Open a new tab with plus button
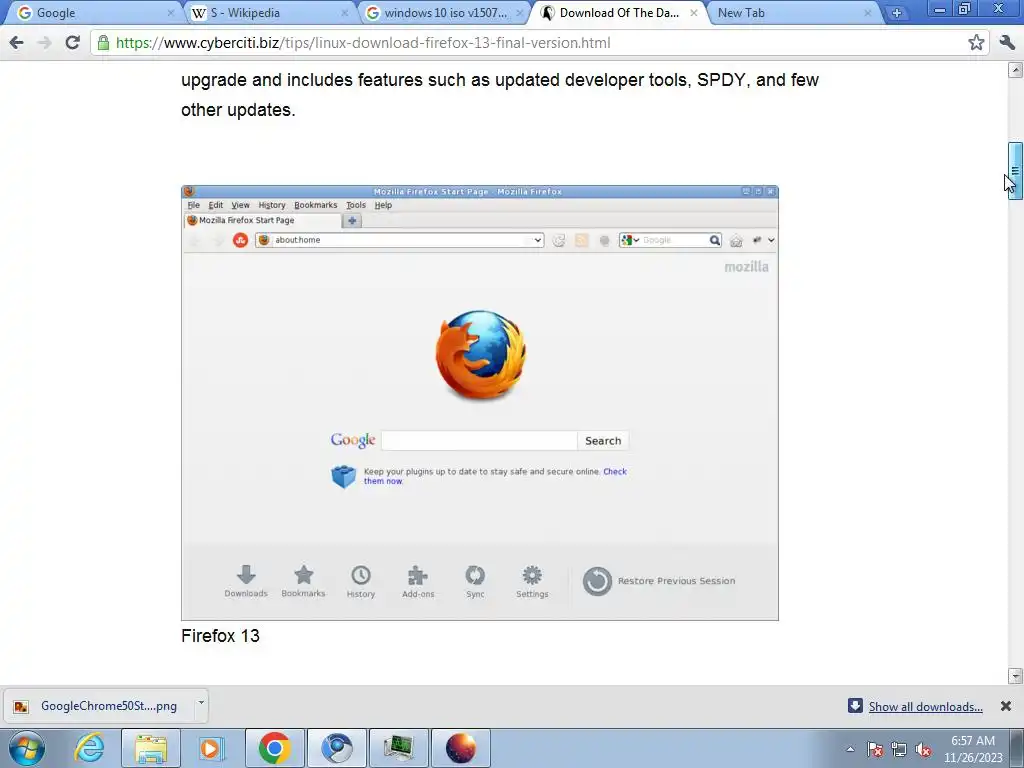Screen dimensions: 1024x768 pyautogui.click(x=897, y=12)
